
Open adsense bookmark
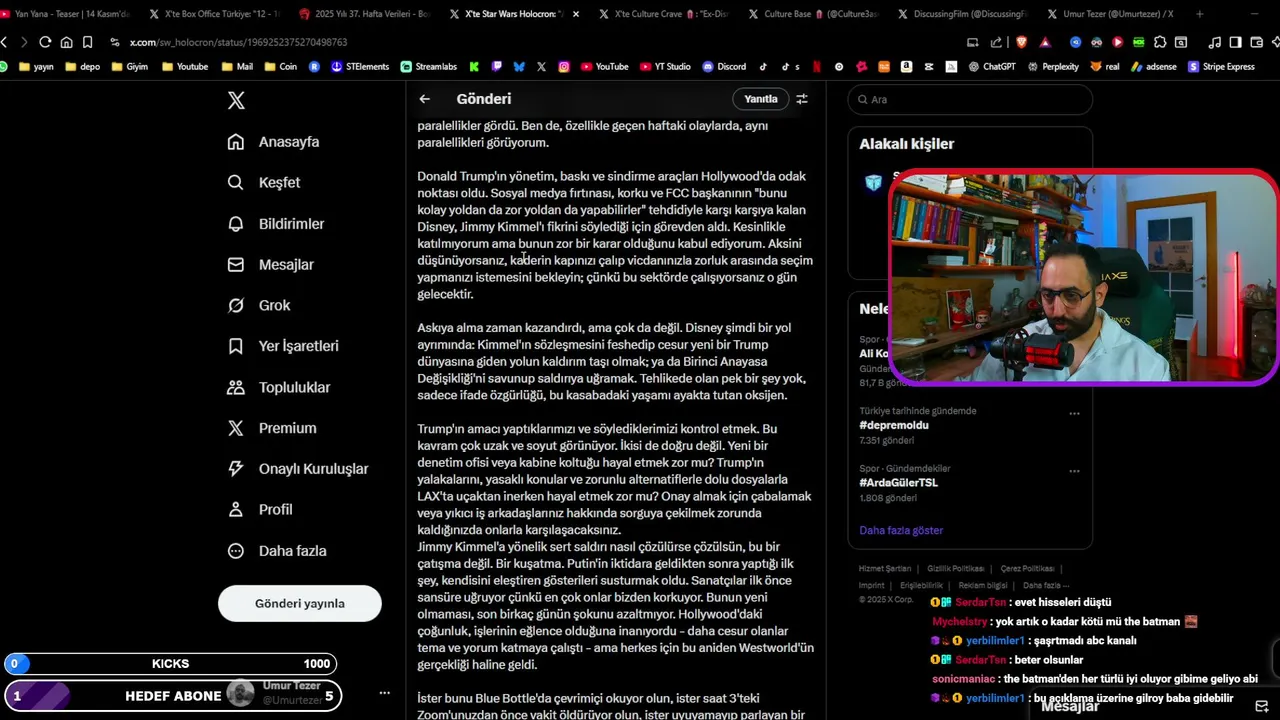[x=1154, y=67]
